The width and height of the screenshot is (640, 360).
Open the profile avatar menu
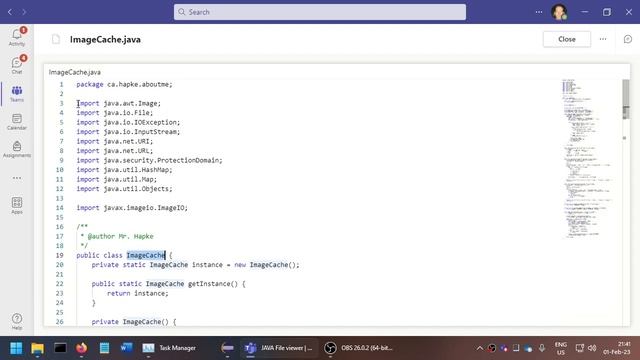(559, 12)
